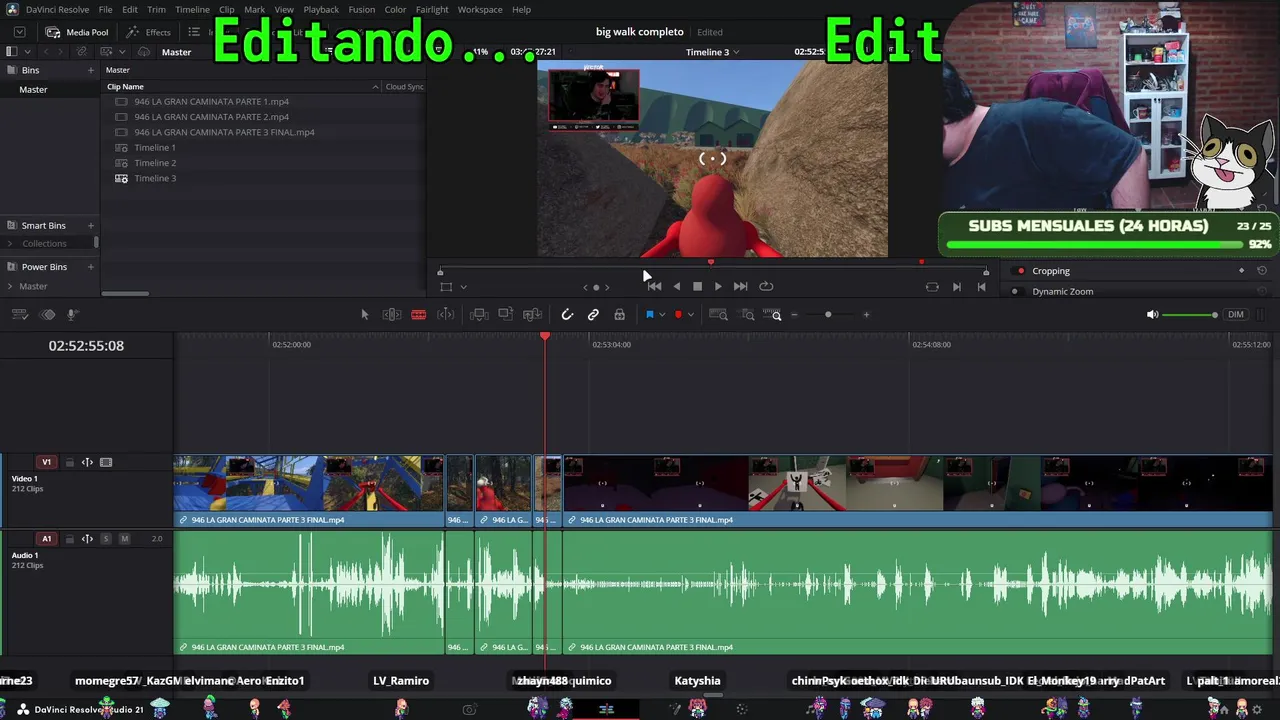Toggle Auto Track Selector on A1

87,539
